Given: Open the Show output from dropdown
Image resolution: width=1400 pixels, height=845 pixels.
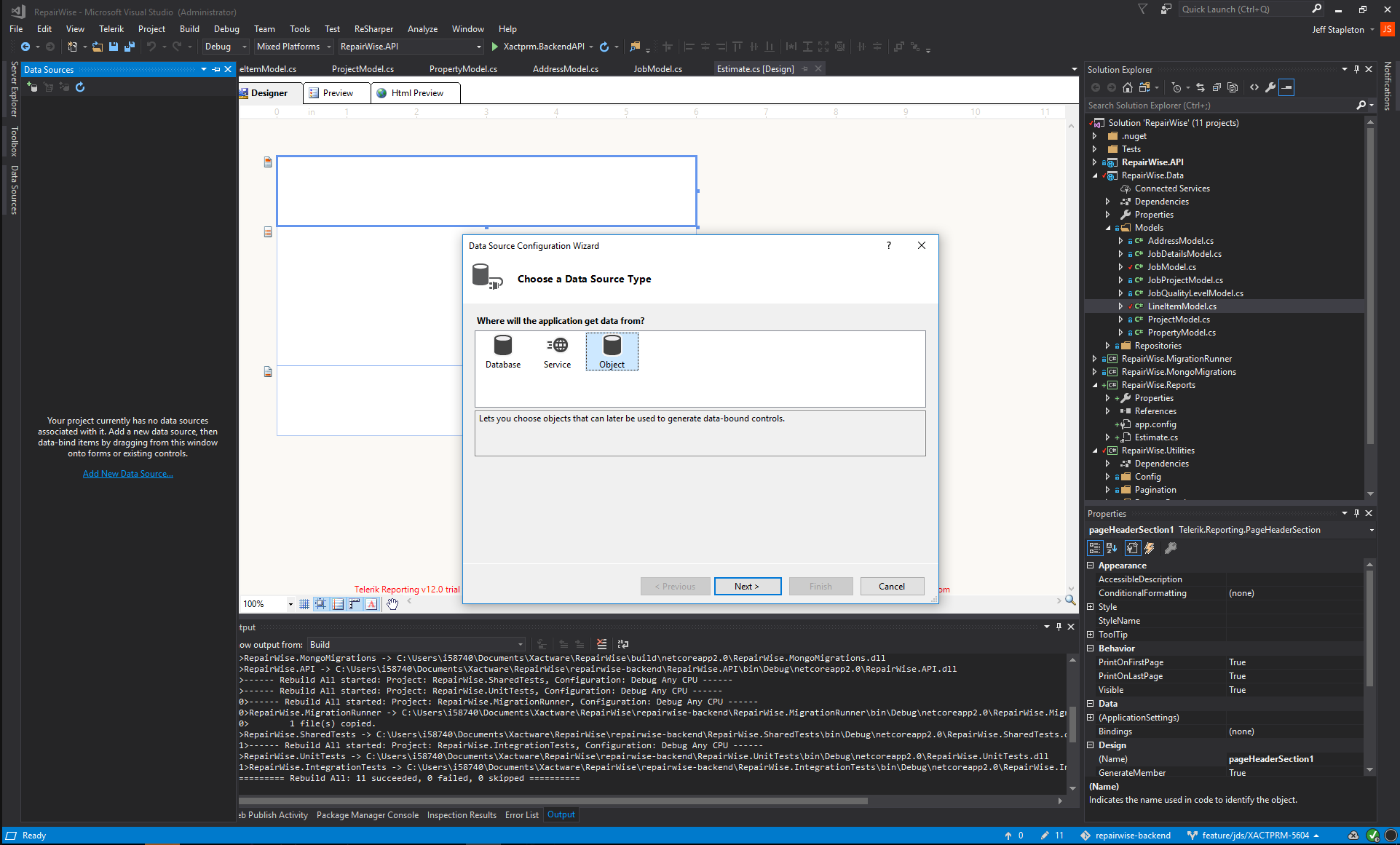Looking at the screenshot, I should point(416,645).
